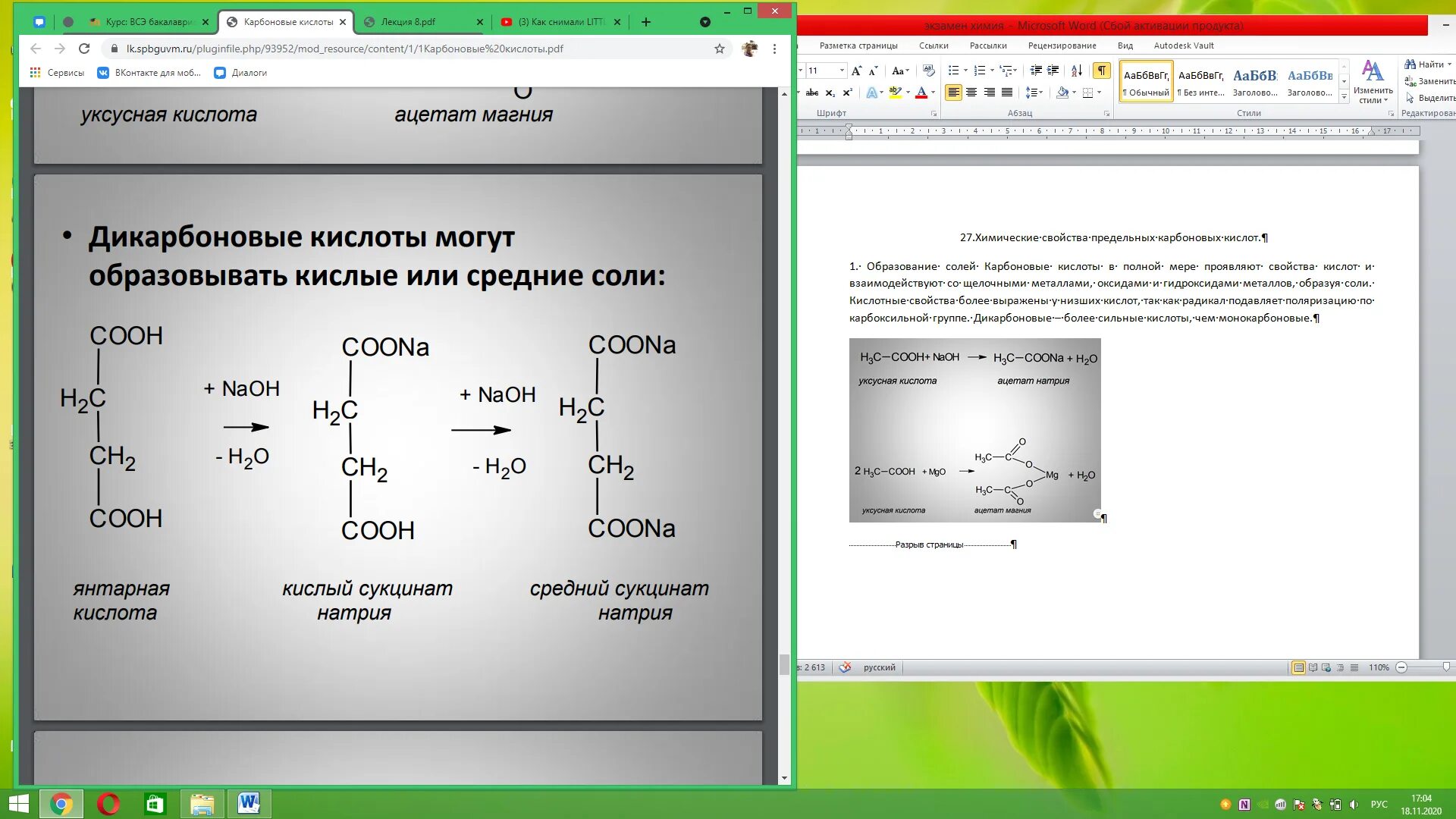Apply red font color
Image resolution: width=1456 pixels, height=819 pixels.
(x=921, y=93)
